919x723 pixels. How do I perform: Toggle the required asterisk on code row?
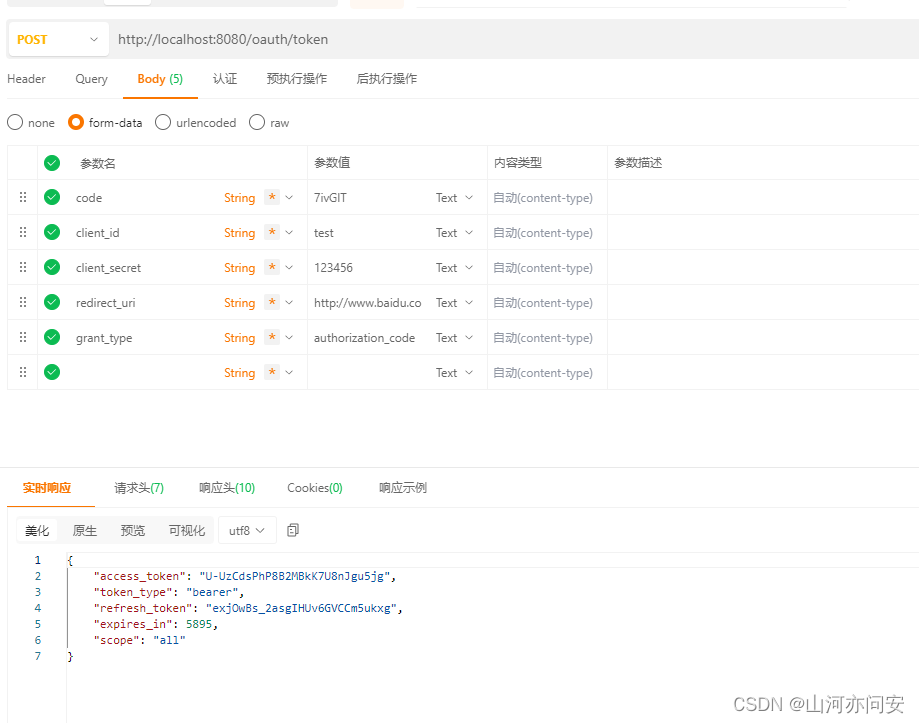272,197
